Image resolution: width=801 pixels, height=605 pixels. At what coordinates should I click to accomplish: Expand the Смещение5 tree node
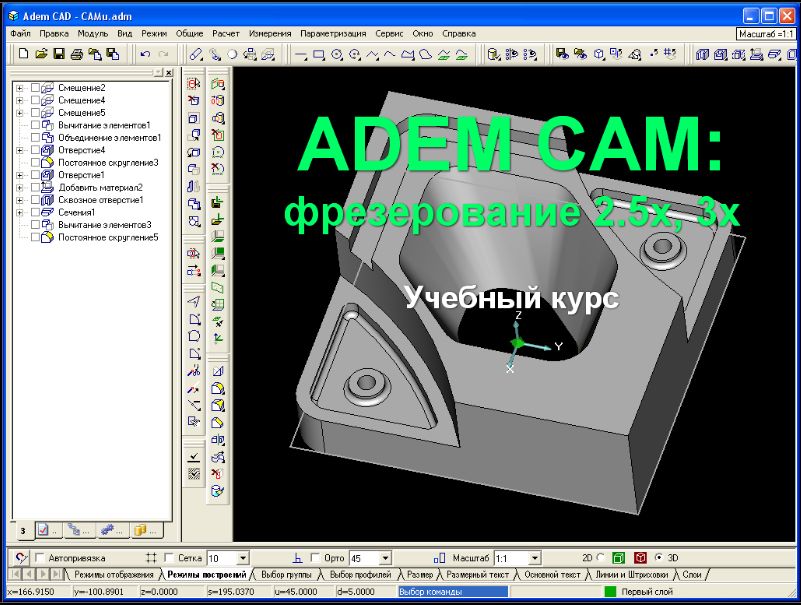(20, 112)
